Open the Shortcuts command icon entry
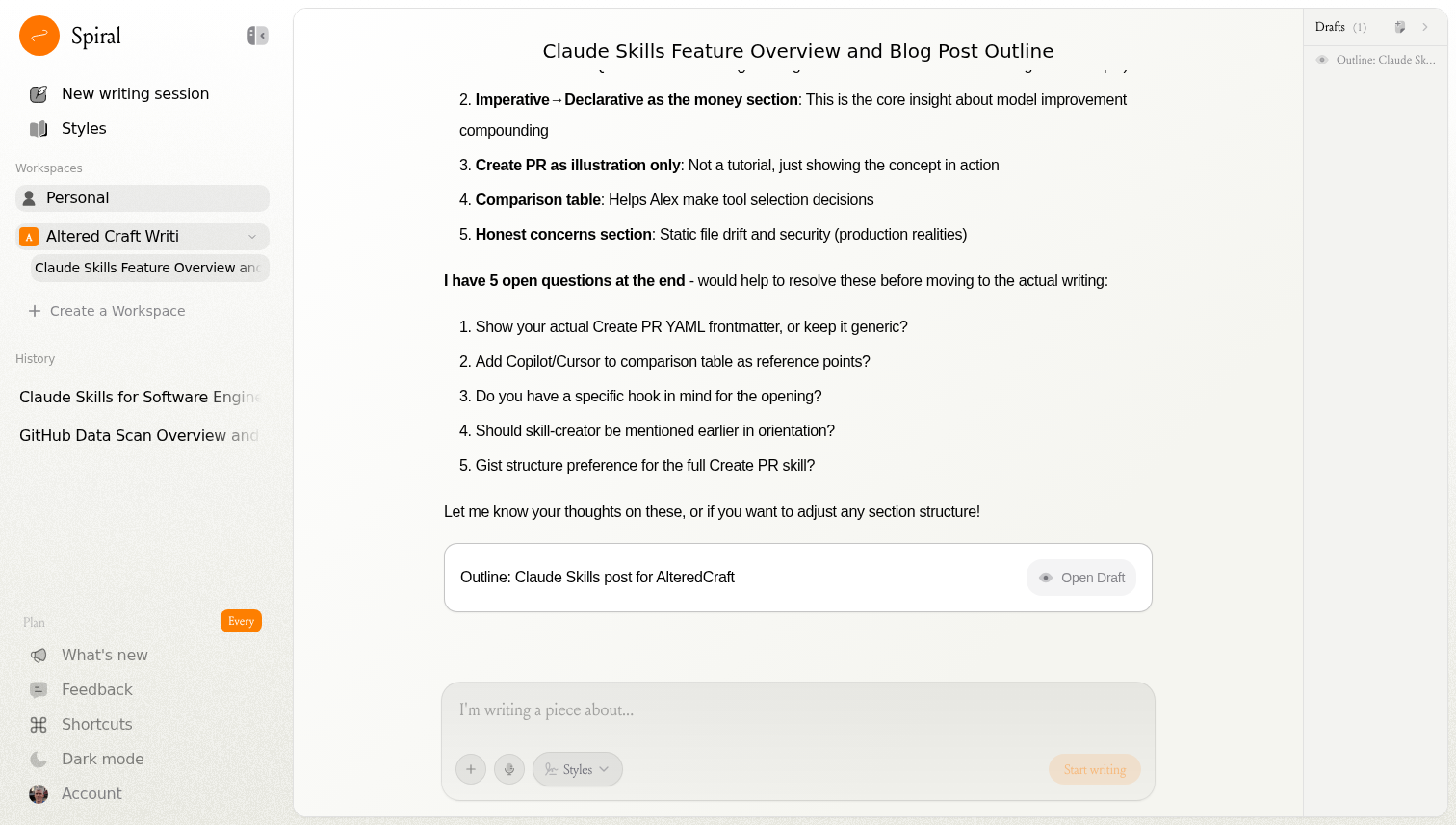 (x=39, y=725)
